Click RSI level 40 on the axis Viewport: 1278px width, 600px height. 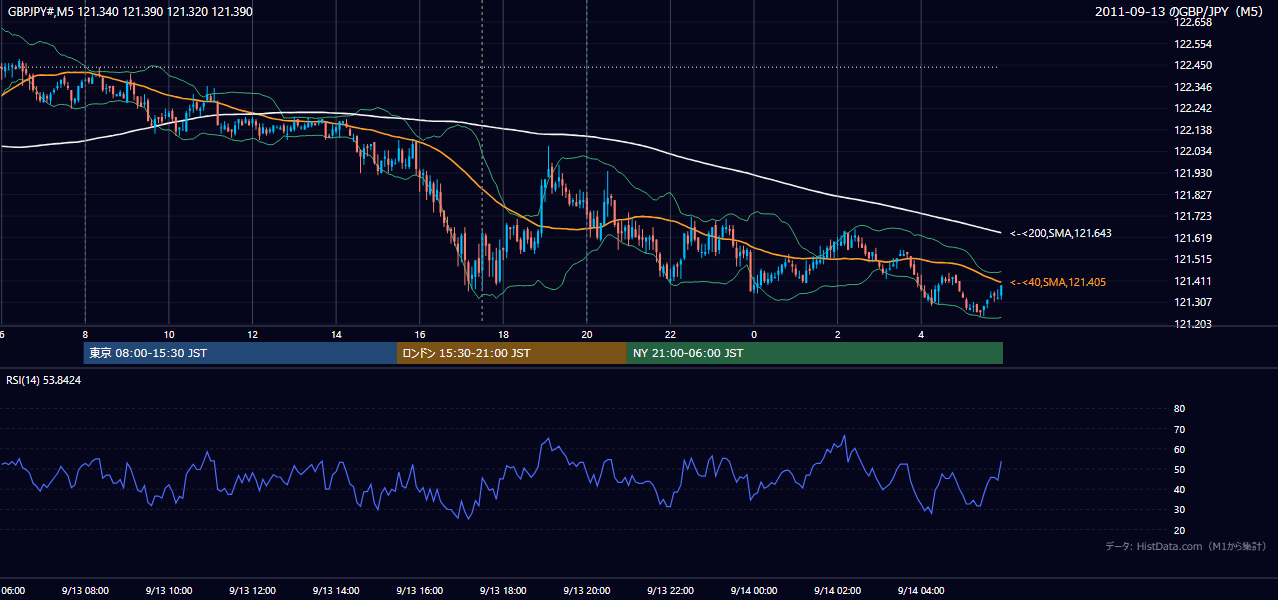point(1179,489)
